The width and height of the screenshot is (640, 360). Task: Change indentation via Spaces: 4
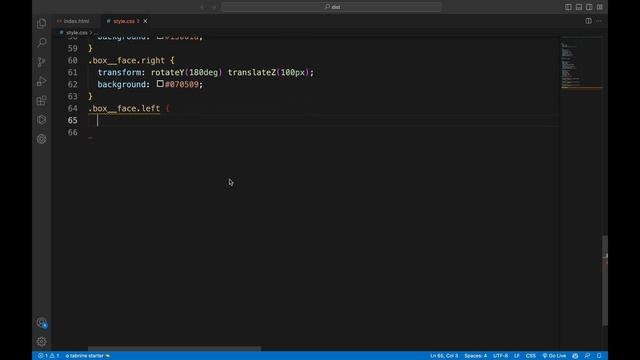pyautogui.click(x=476, y=356)
